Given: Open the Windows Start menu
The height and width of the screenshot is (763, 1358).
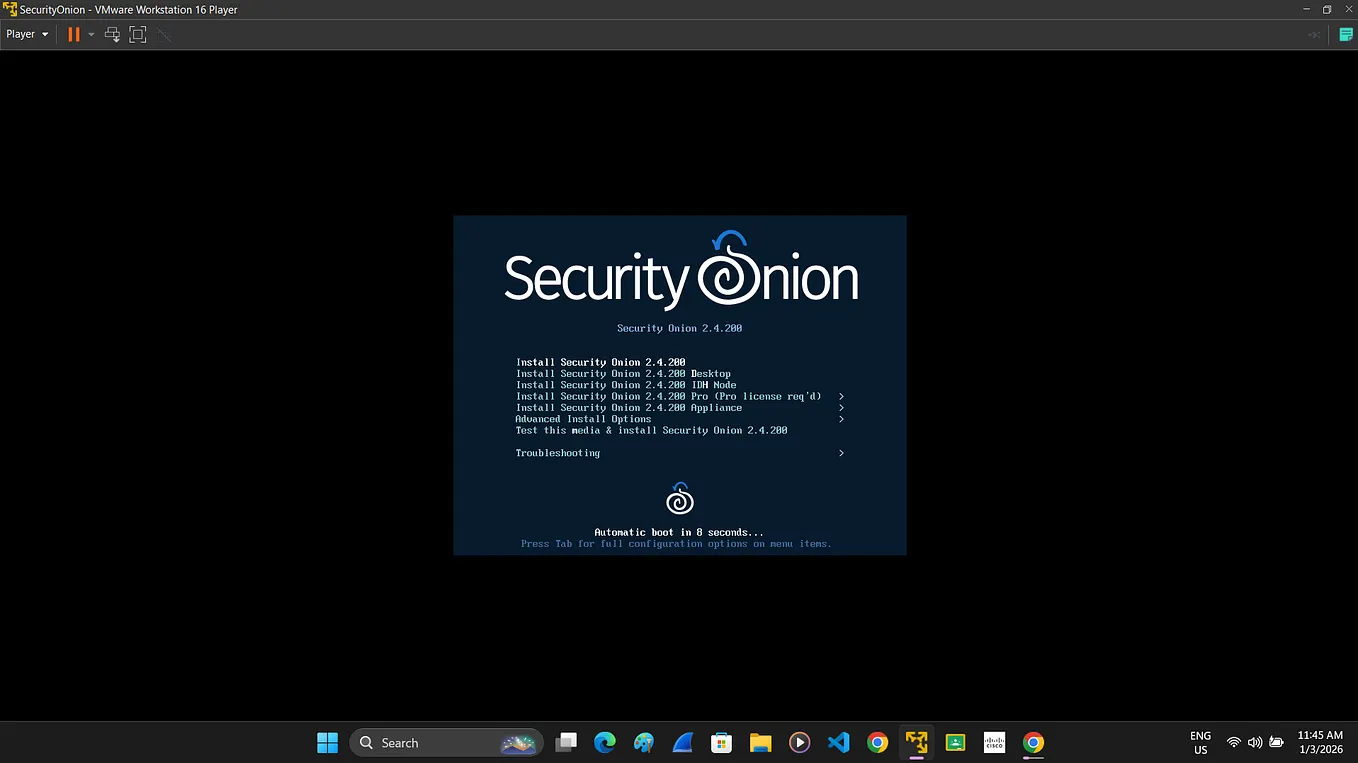Looking at the screenshot, I should coord(327,743).
